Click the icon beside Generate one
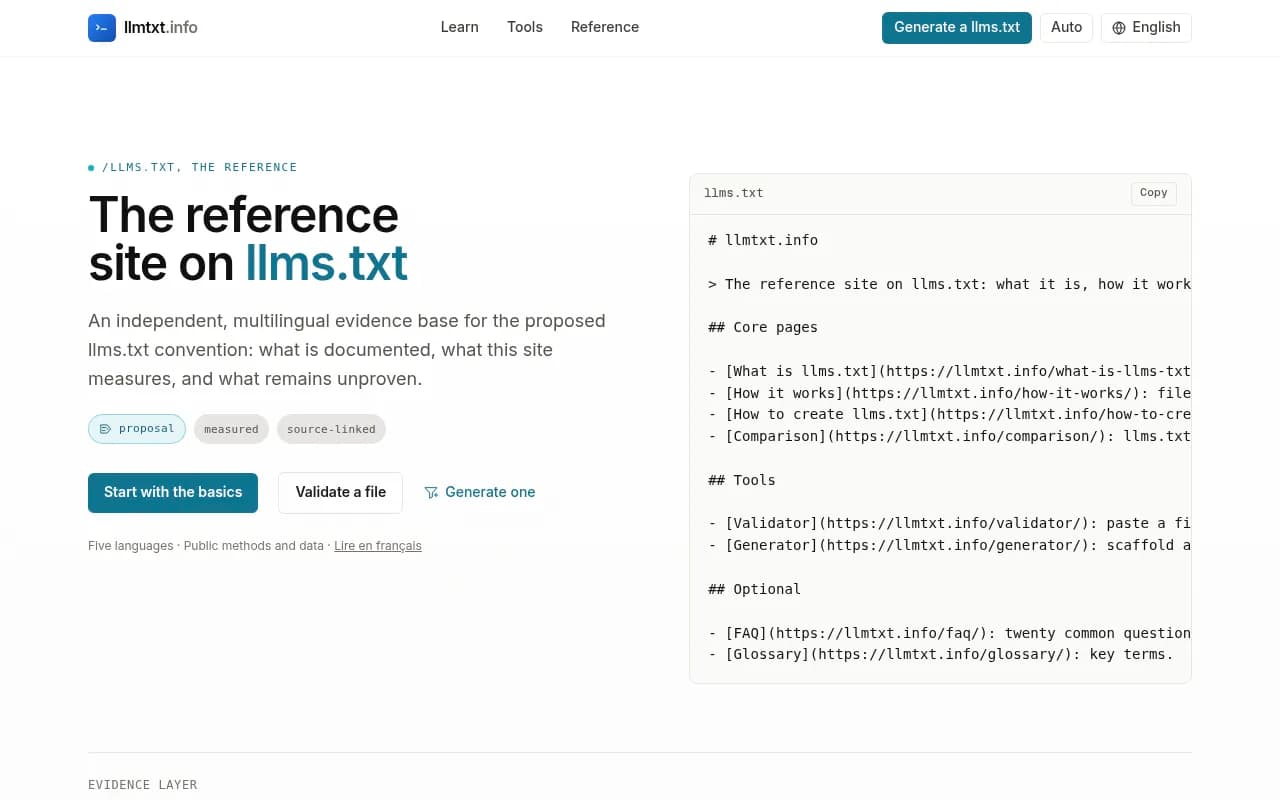This screenshot has width=1280, height=800. pos(431,492)
